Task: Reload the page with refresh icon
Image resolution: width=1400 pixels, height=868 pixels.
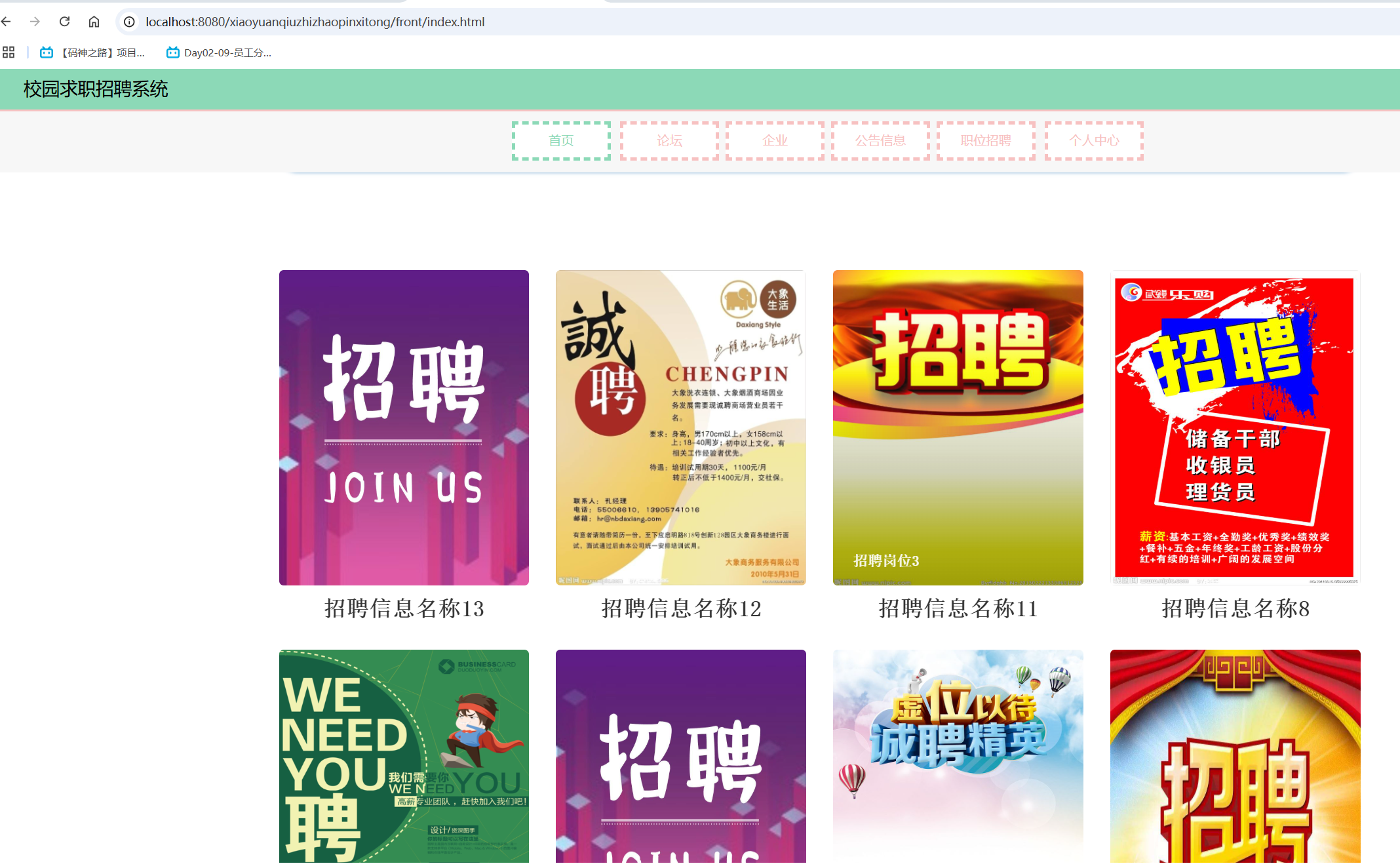Action: 64,22
